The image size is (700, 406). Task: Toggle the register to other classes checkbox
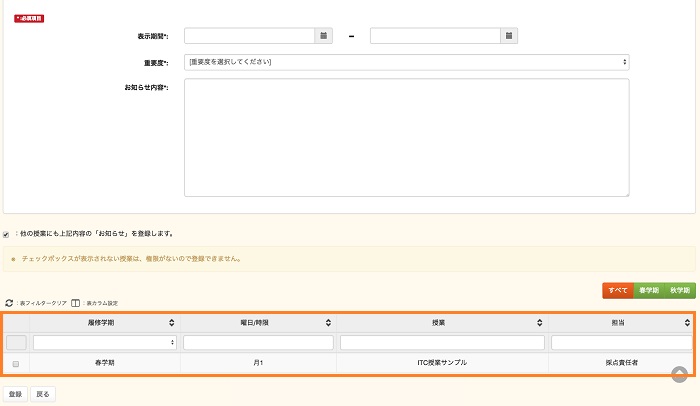(7, 234)
